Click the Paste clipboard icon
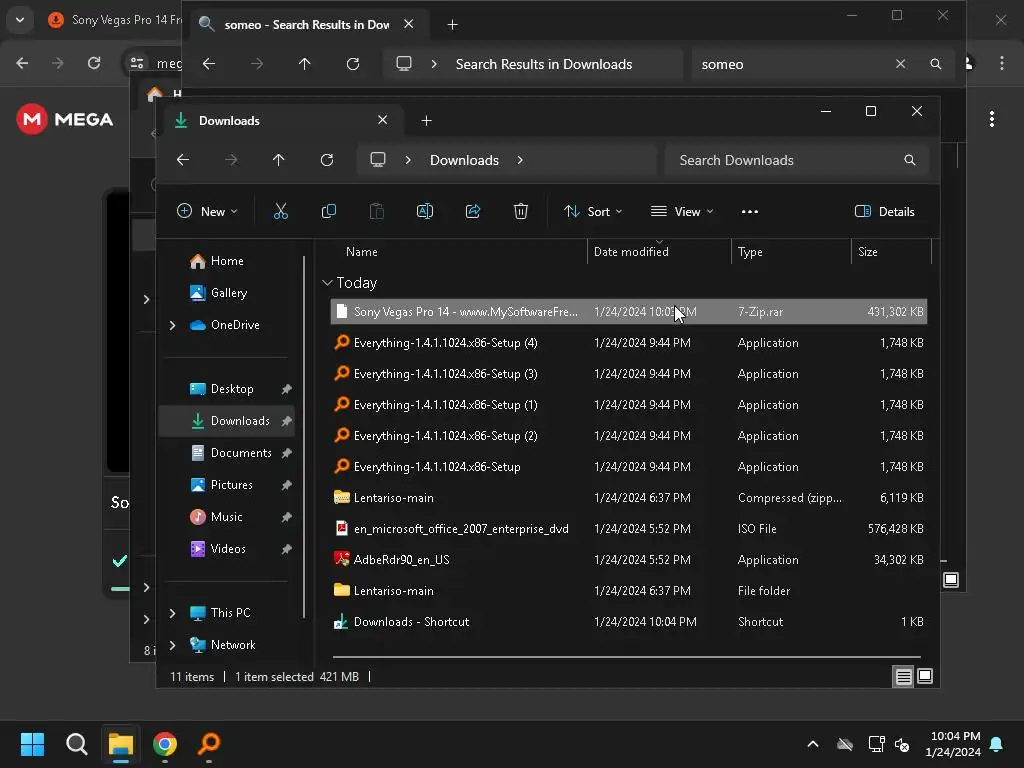This screenshot has height=768, width=1024. click(377, 212)
